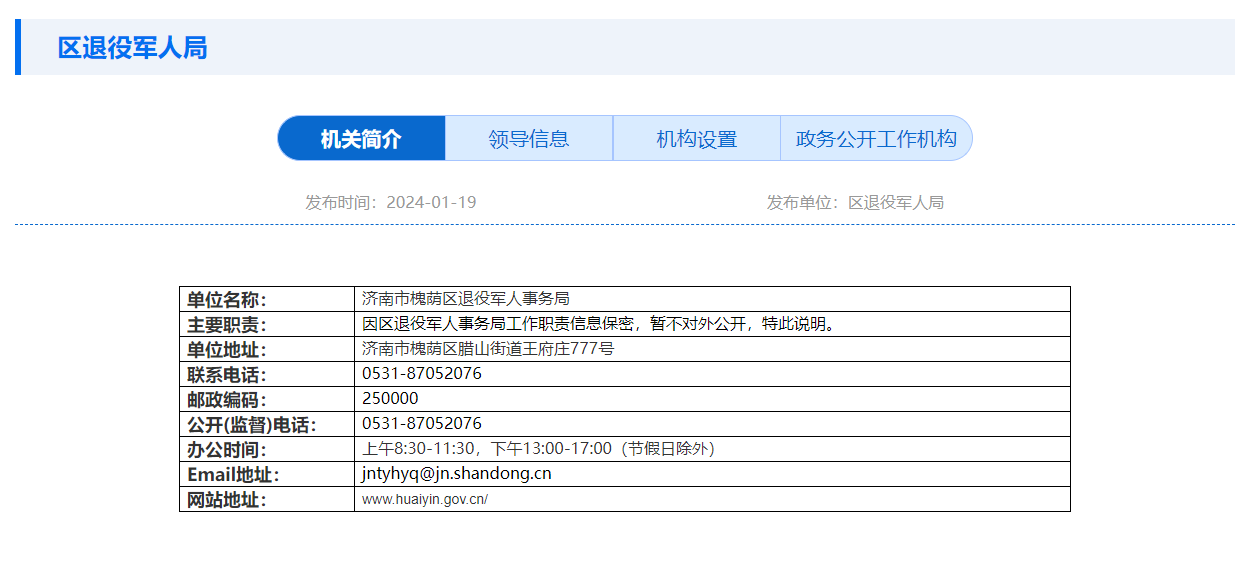This screenshot has height=564, width=1246.
Task: Click the 办公时间 label cell
Action: (x=267, y=449)
